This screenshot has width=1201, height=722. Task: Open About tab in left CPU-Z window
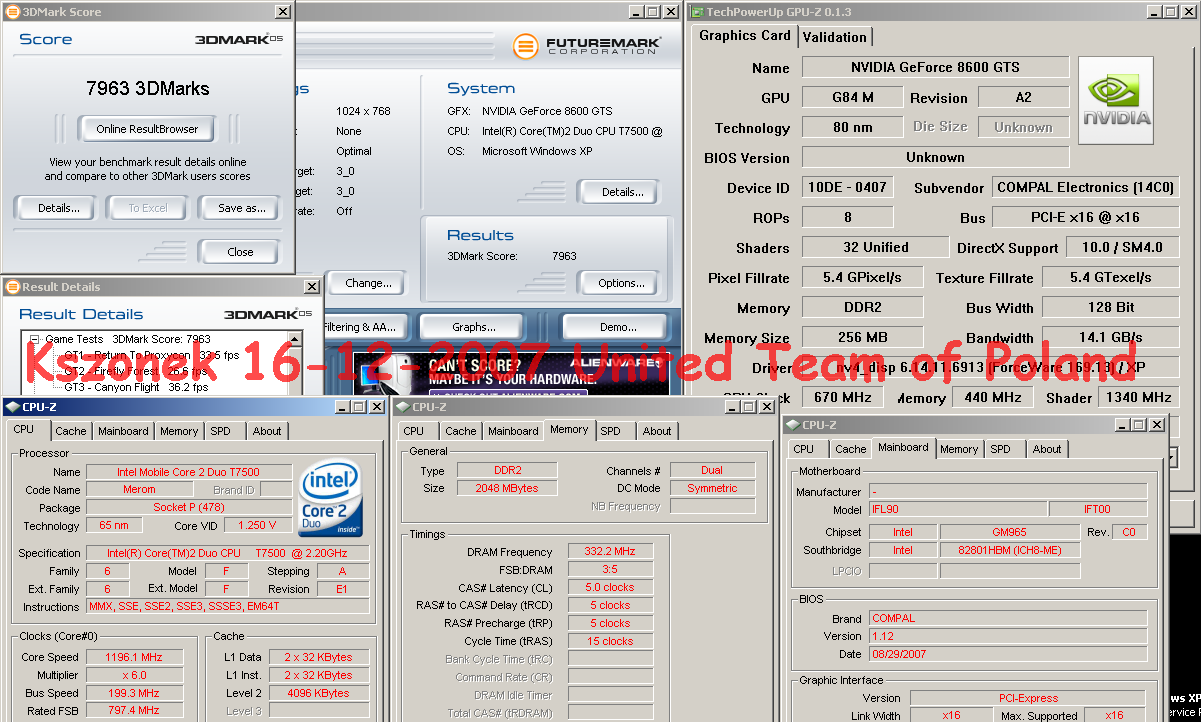267,431
